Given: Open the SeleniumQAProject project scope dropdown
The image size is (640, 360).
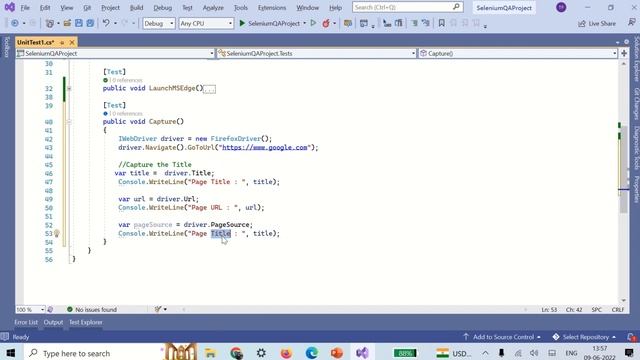Looking at the screenshot, I should [x=115, y=53].
